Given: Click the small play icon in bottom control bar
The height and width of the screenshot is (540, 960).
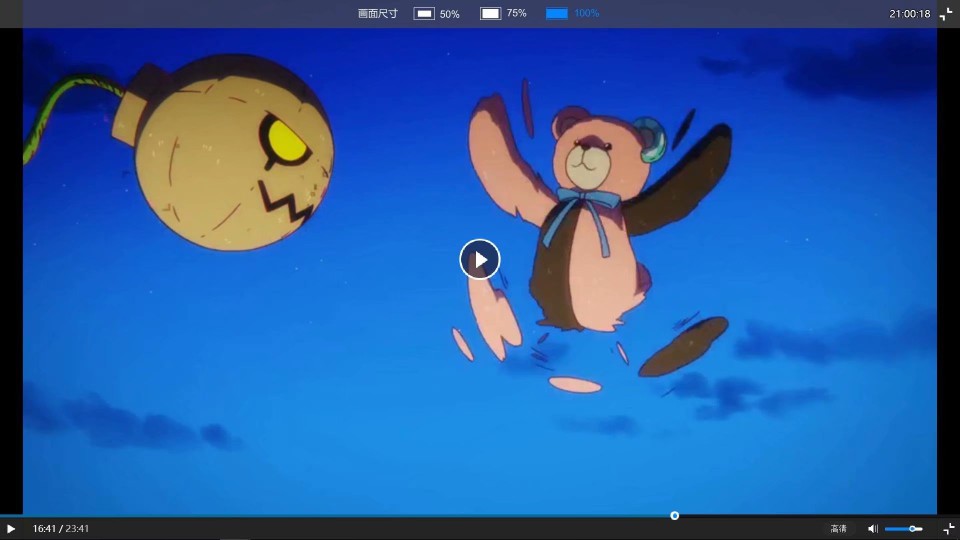Looking at the screenshot, I should pos(11,529).
